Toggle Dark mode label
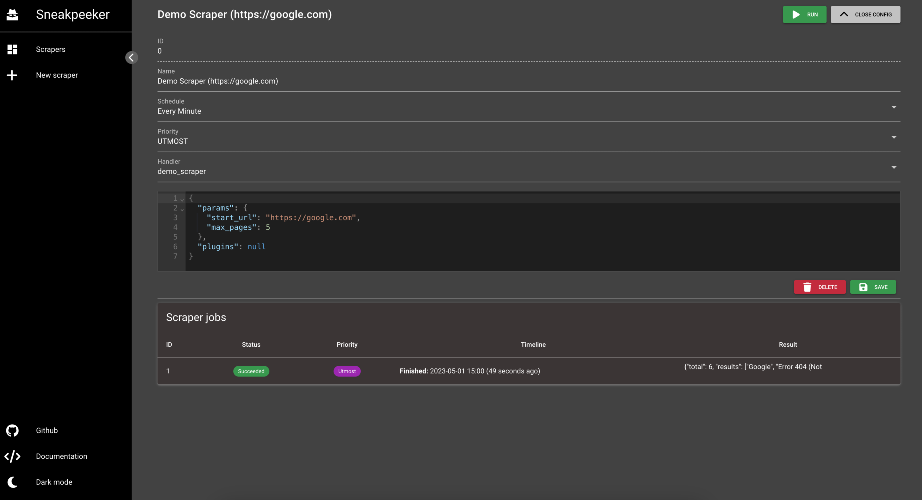 click(54, 482)
